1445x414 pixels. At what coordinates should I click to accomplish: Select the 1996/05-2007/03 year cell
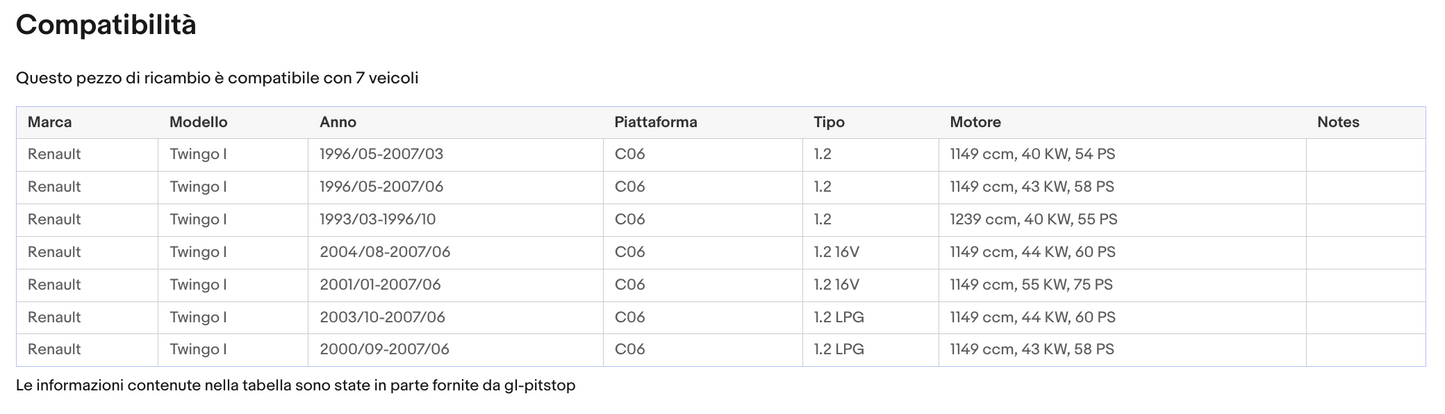click(381, 154)
